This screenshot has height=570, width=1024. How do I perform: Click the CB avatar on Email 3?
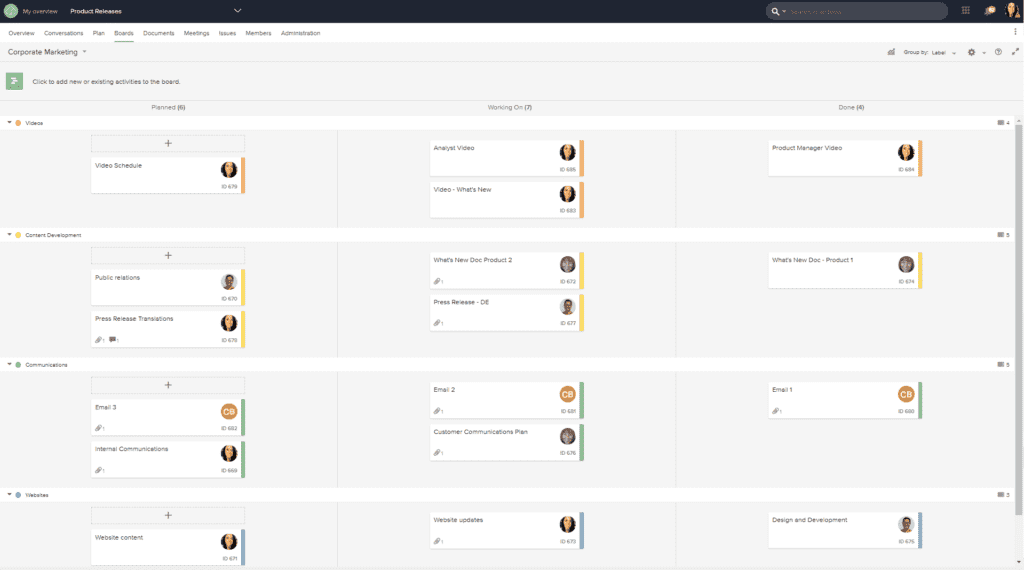(229, 411)
